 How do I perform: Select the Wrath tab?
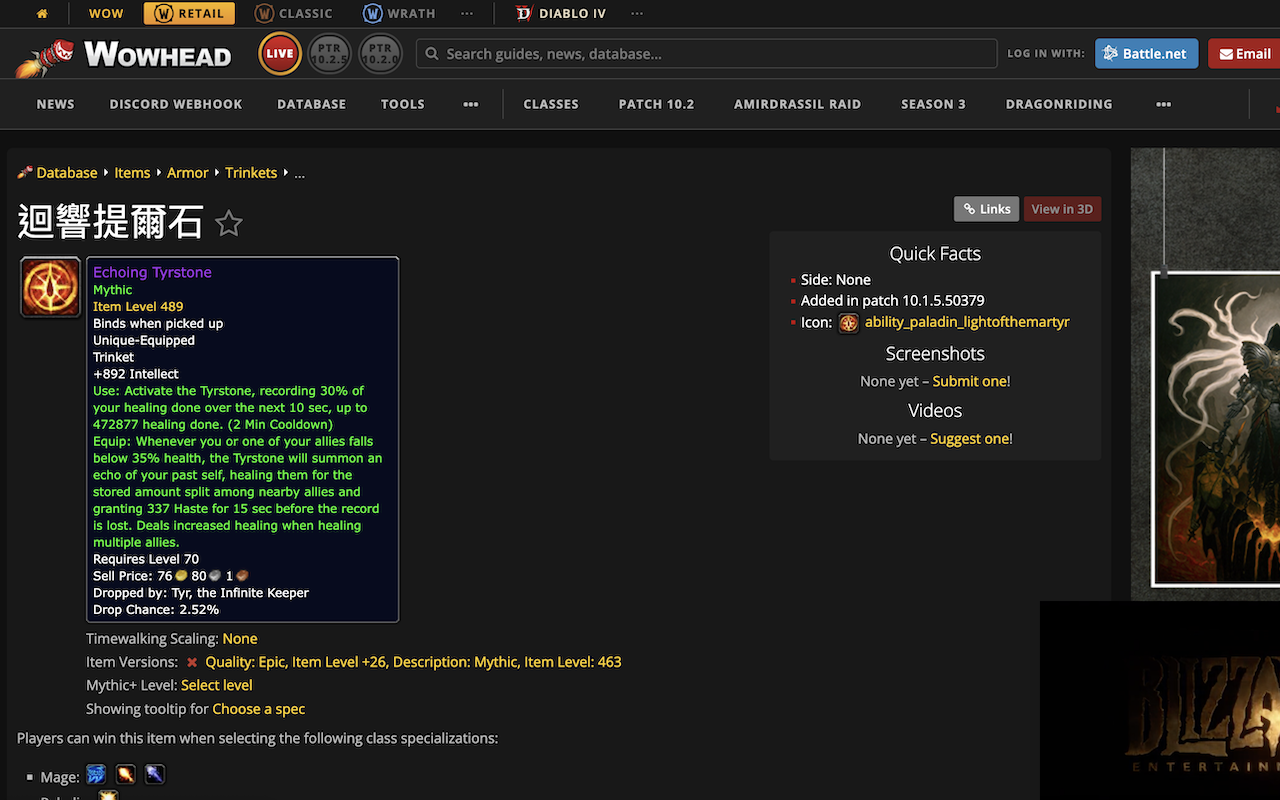click(x=399, y=14)
